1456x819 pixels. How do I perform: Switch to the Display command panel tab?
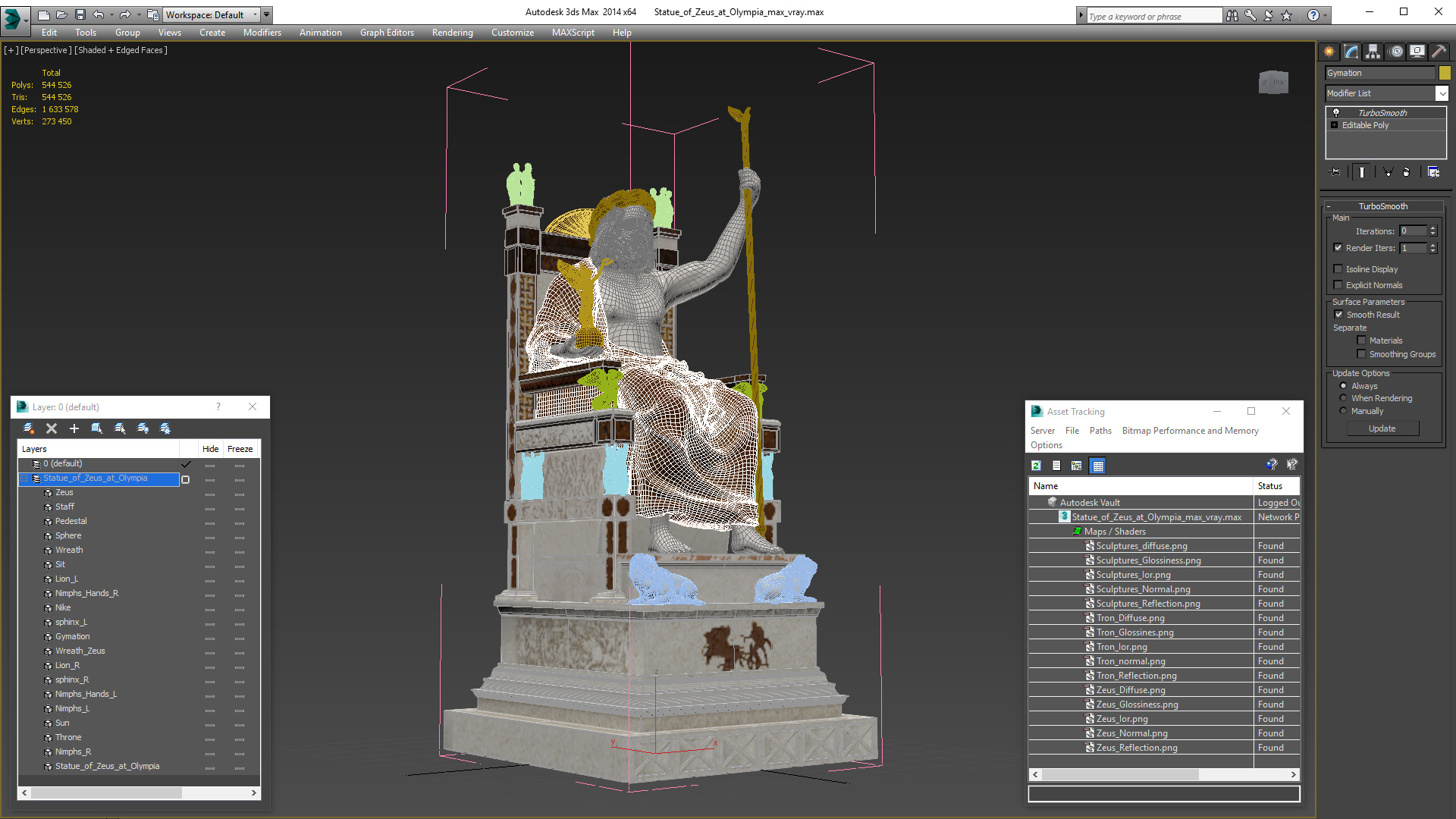click(x=1417, y=52)
